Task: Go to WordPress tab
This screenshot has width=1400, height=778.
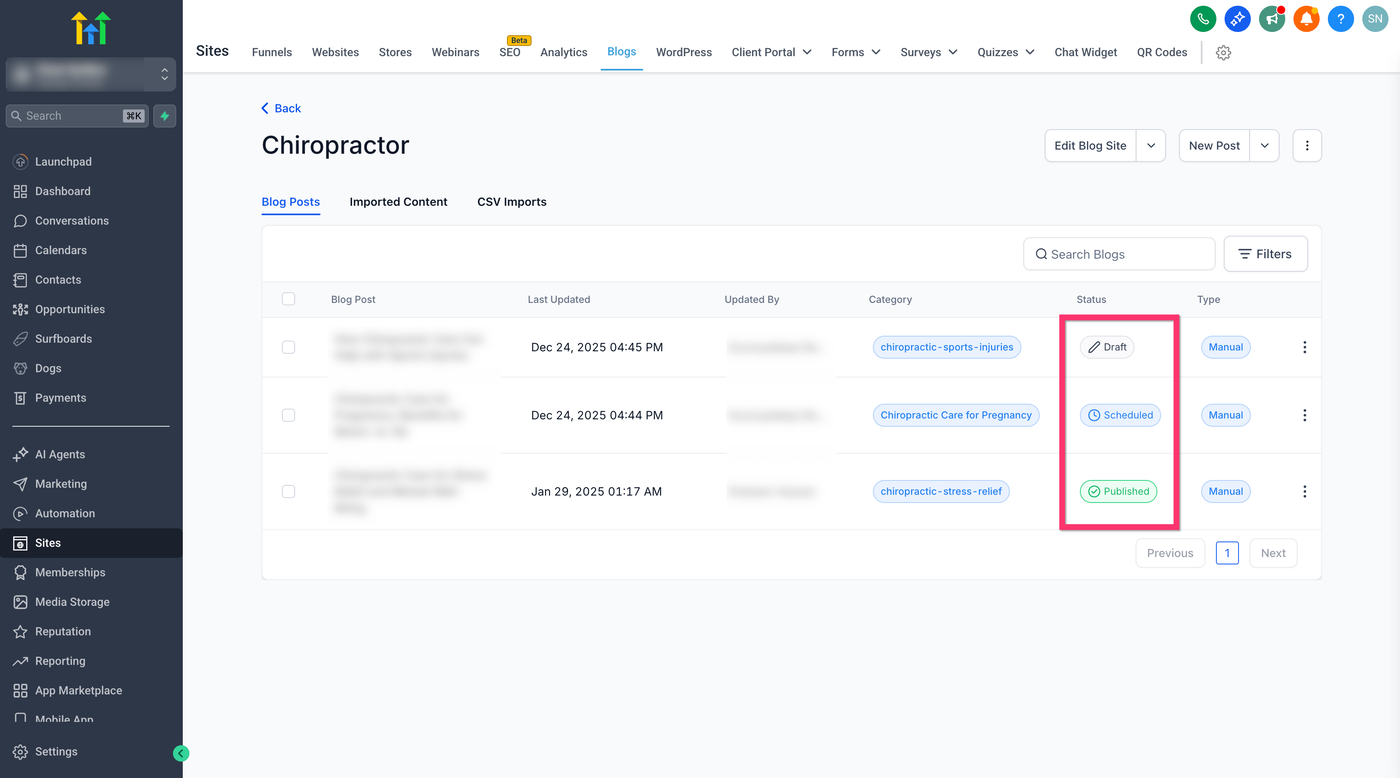Action: (684, 52)
